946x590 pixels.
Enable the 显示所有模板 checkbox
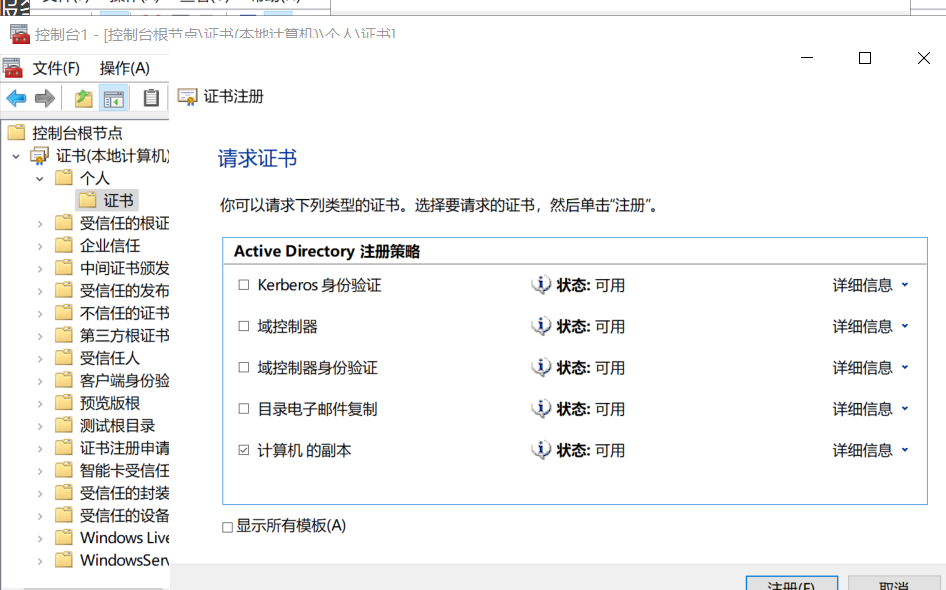pyautogui.click(x=228, y=527)
